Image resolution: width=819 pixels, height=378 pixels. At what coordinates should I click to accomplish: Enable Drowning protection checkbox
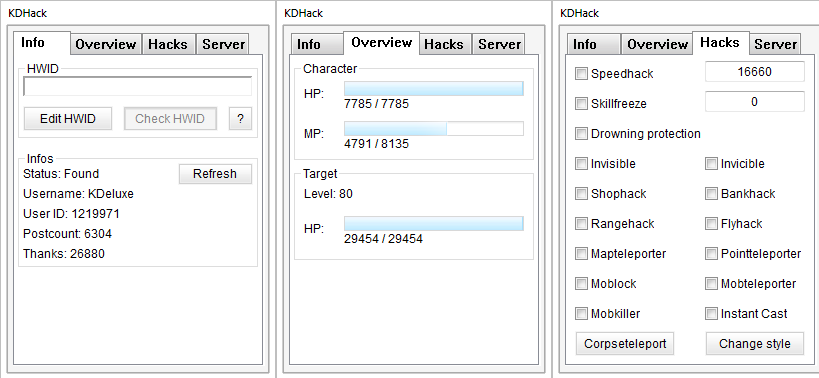pos(581,134)
